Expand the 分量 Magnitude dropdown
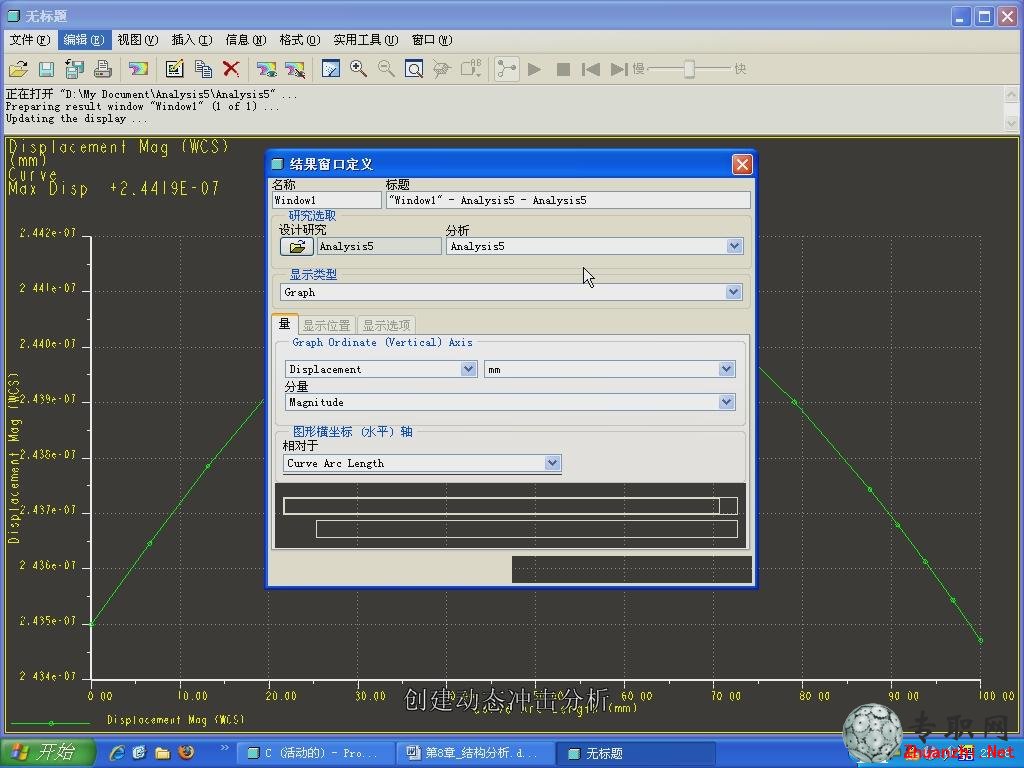The image size is (1024, 768). [x=726, y=402]
